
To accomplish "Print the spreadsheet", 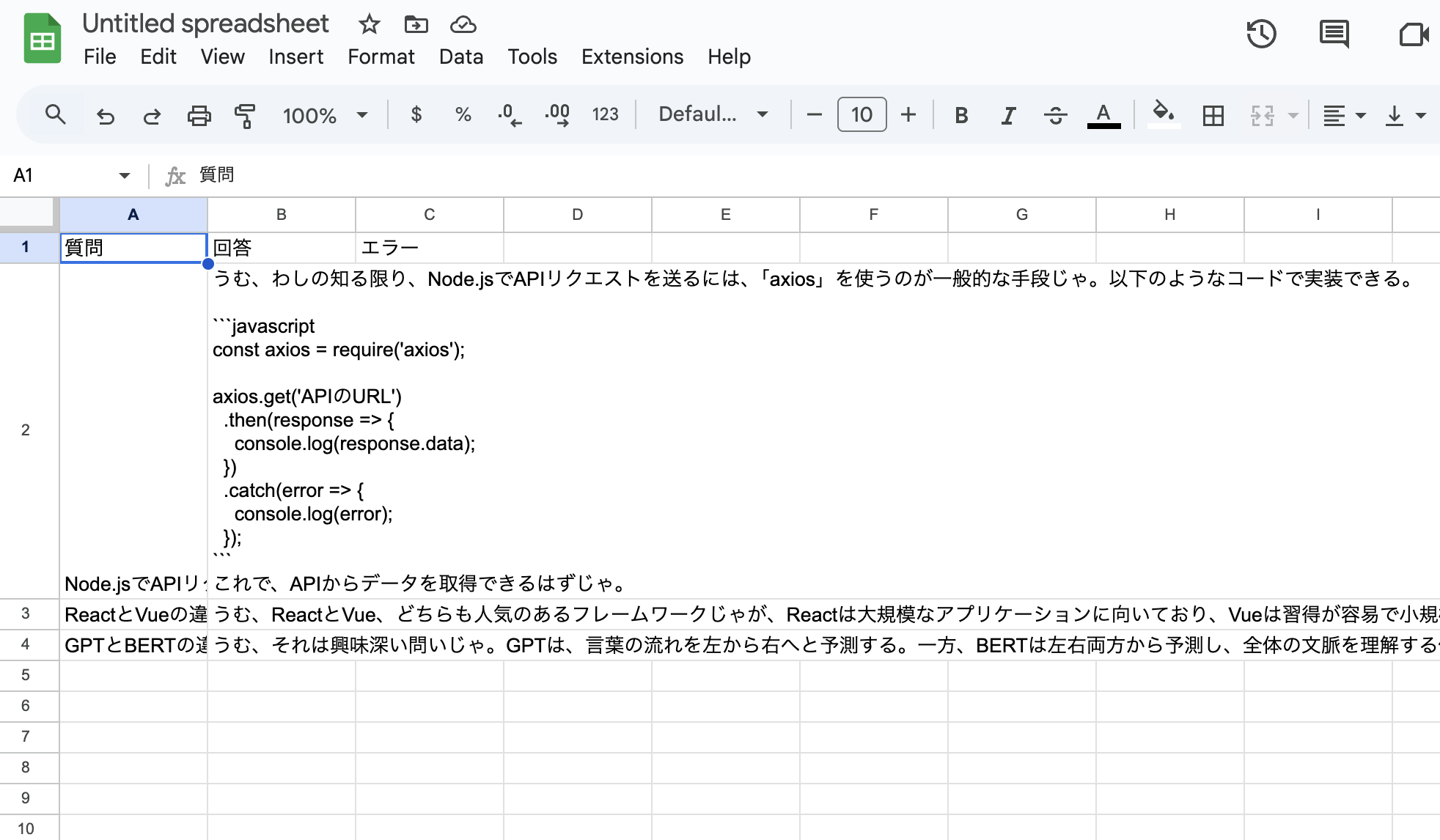I will pos(199,115).
